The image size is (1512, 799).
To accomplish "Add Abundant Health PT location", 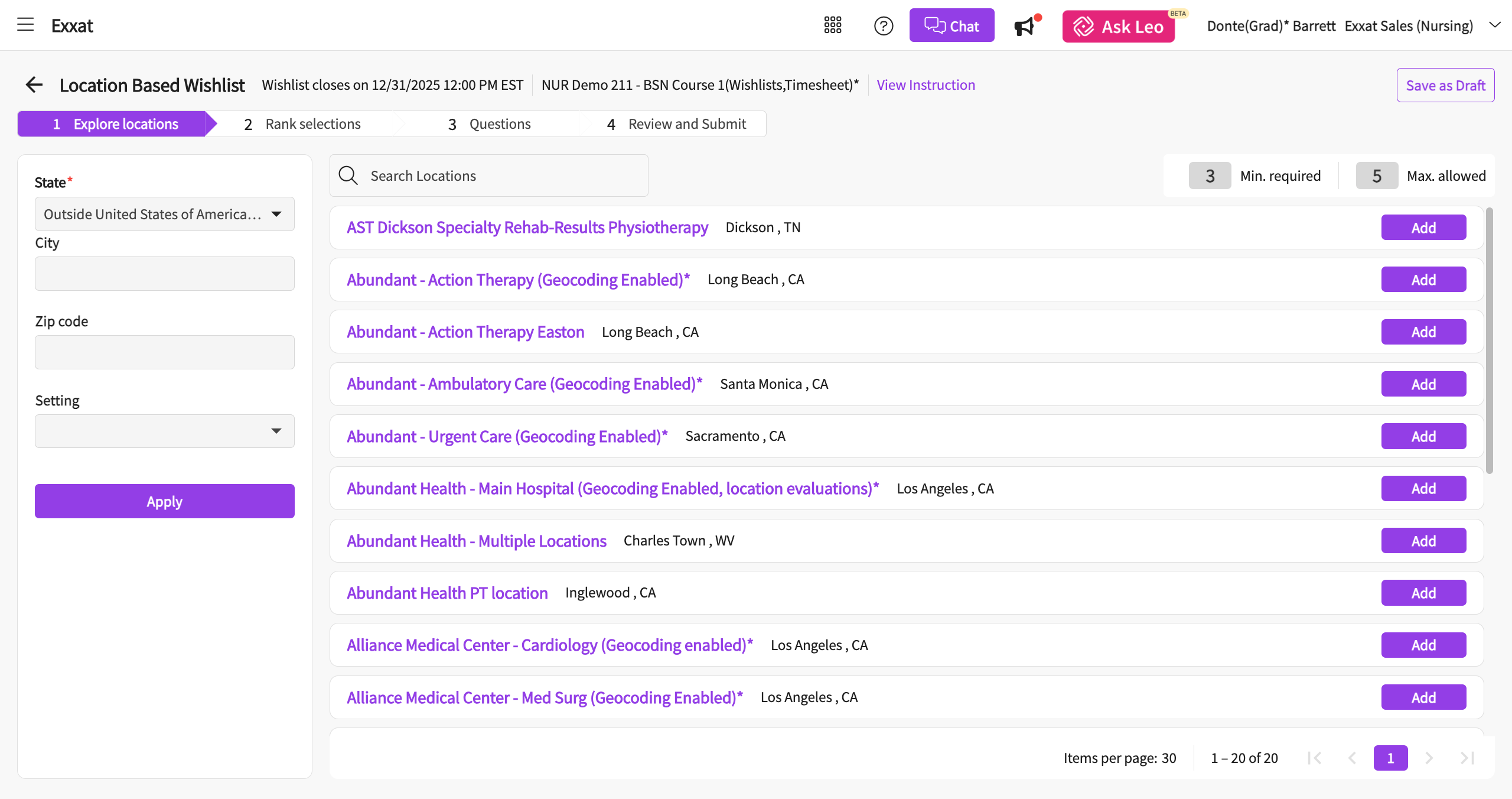I will (1423, 593).
